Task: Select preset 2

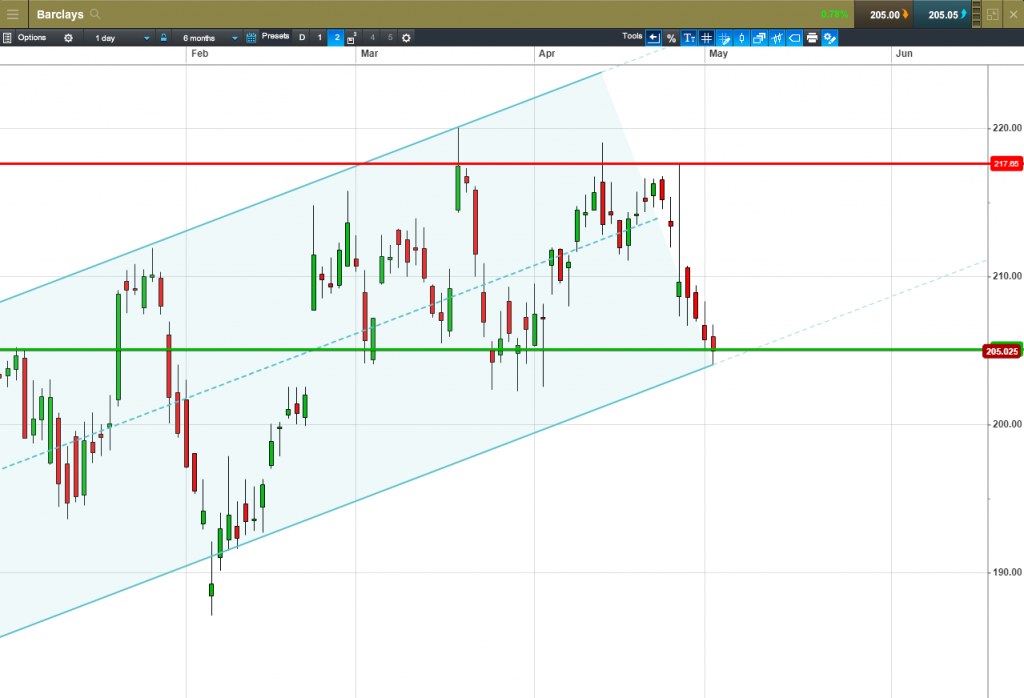Action: [x=337, y=38]
